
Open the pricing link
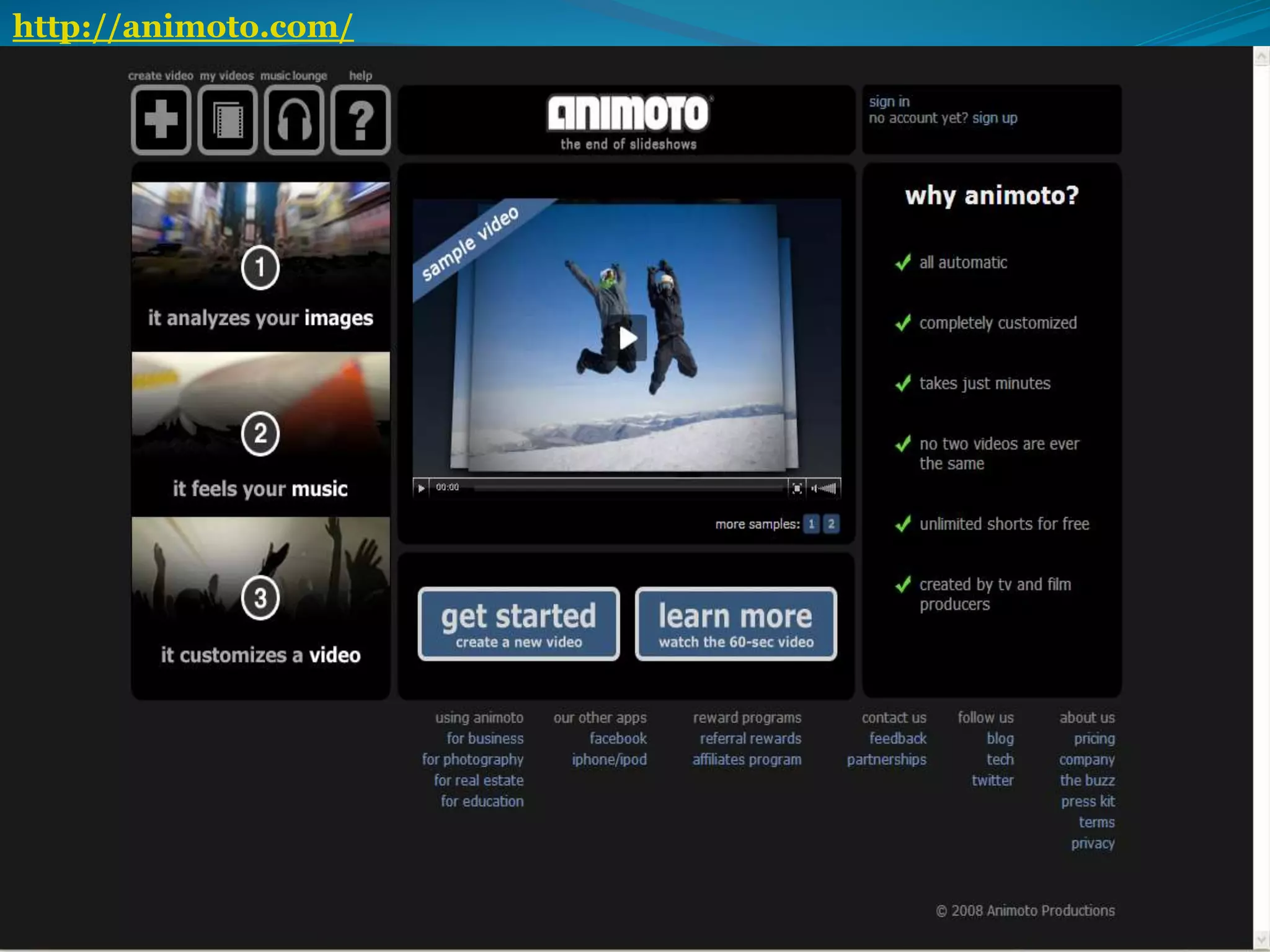click(1094, 739)
